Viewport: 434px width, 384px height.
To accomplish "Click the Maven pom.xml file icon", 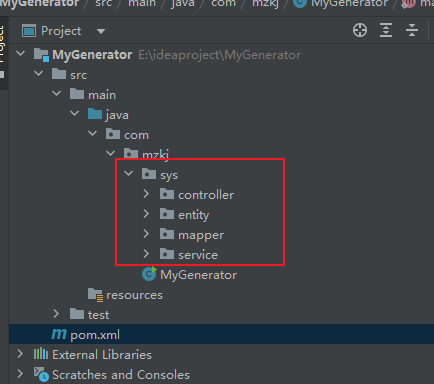I will [59, 334].
